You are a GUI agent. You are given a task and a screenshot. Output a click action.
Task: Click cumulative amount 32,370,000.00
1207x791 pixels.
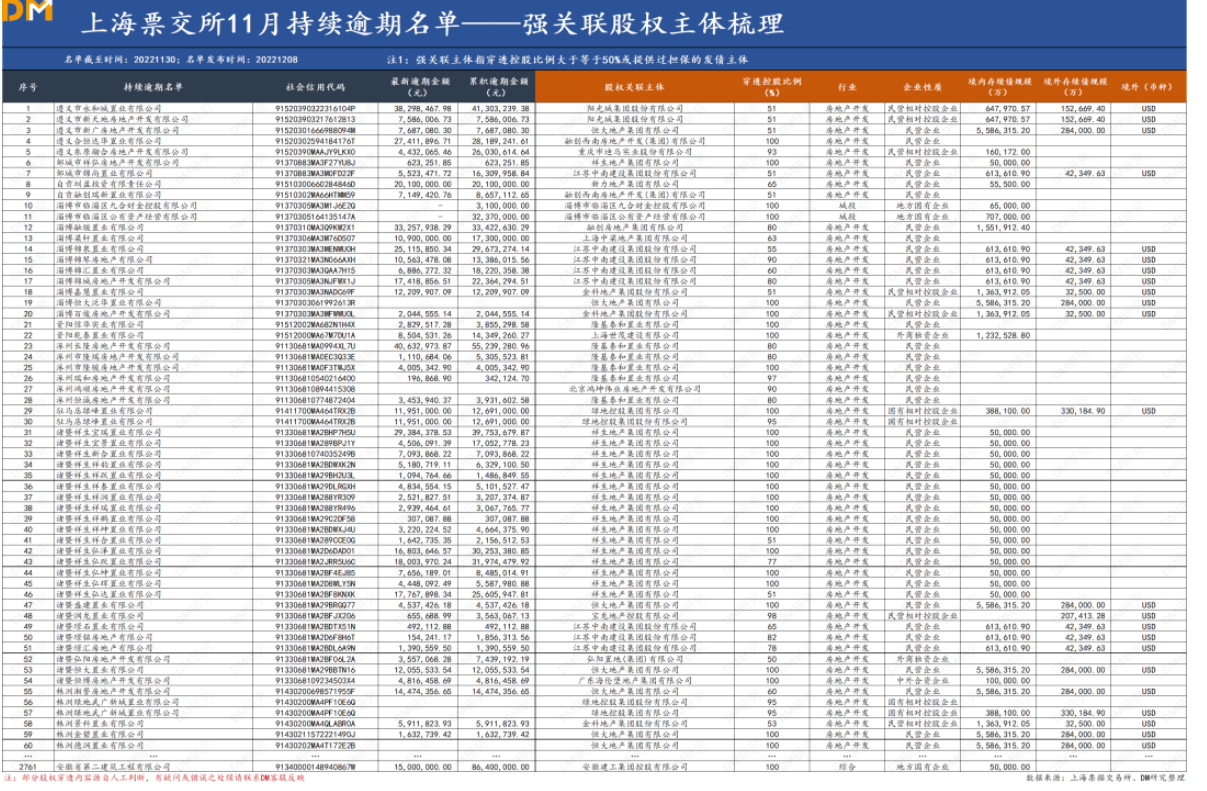tap(500, 217)
